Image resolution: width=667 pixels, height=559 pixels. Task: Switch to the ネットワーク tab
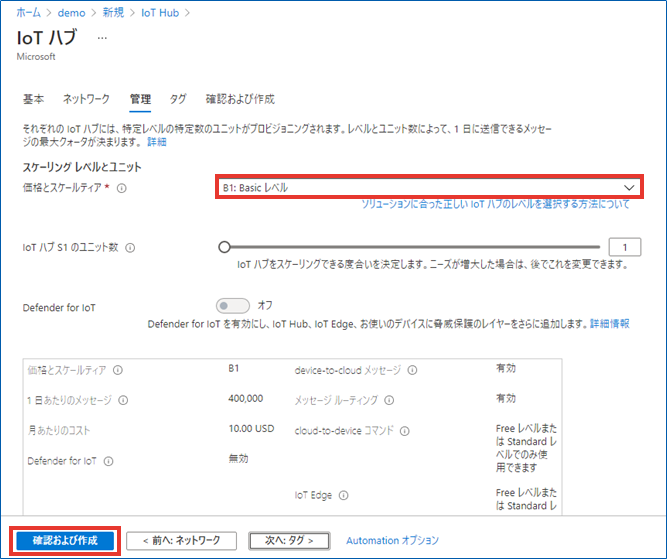click(86, 99)
